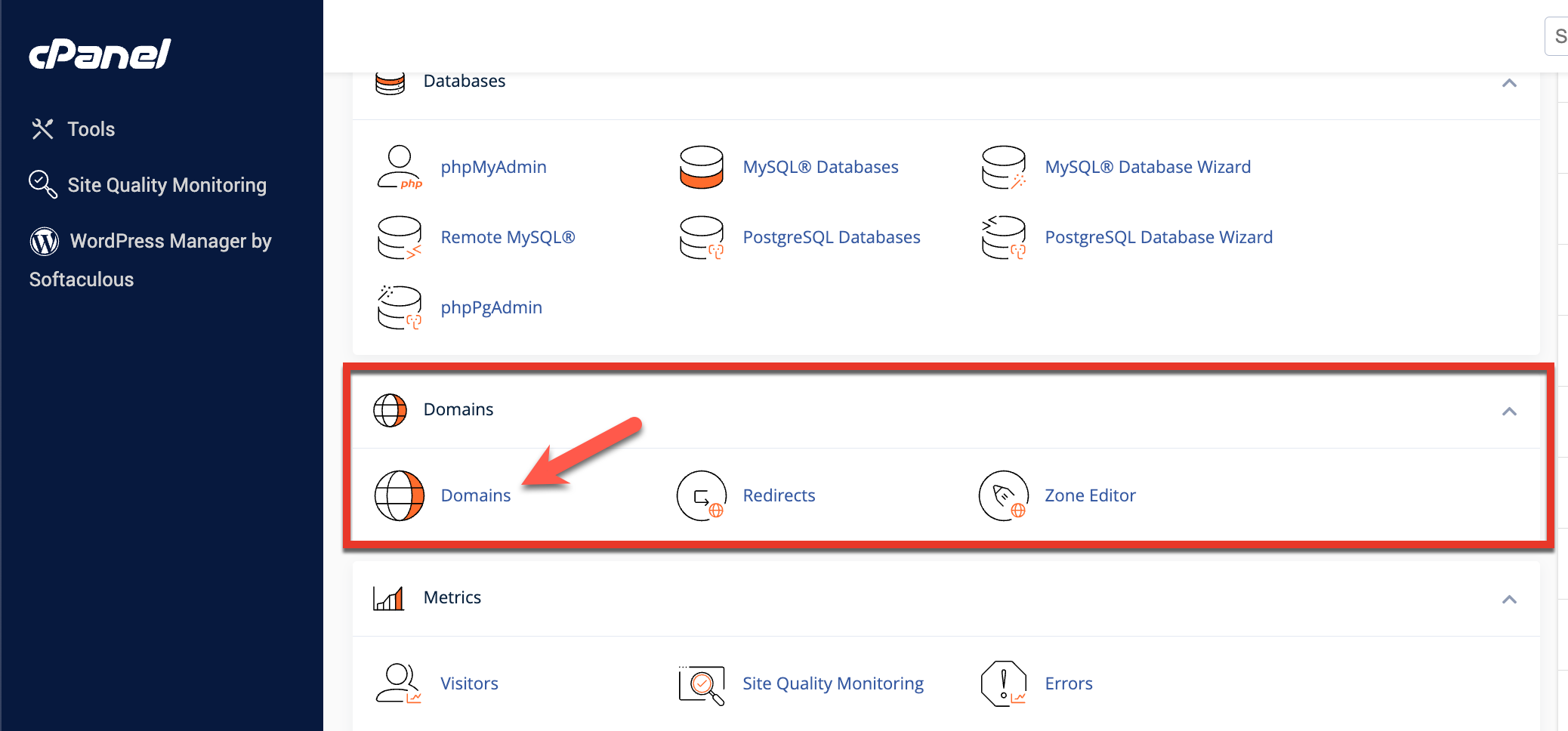Click the Tools wrench icon in sidebar

43,129
